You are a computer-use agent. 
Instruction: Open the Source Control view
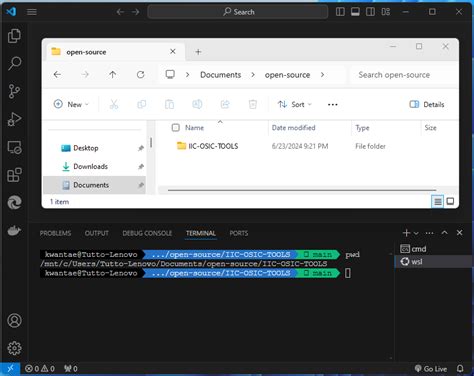click(x=14, y=91)
